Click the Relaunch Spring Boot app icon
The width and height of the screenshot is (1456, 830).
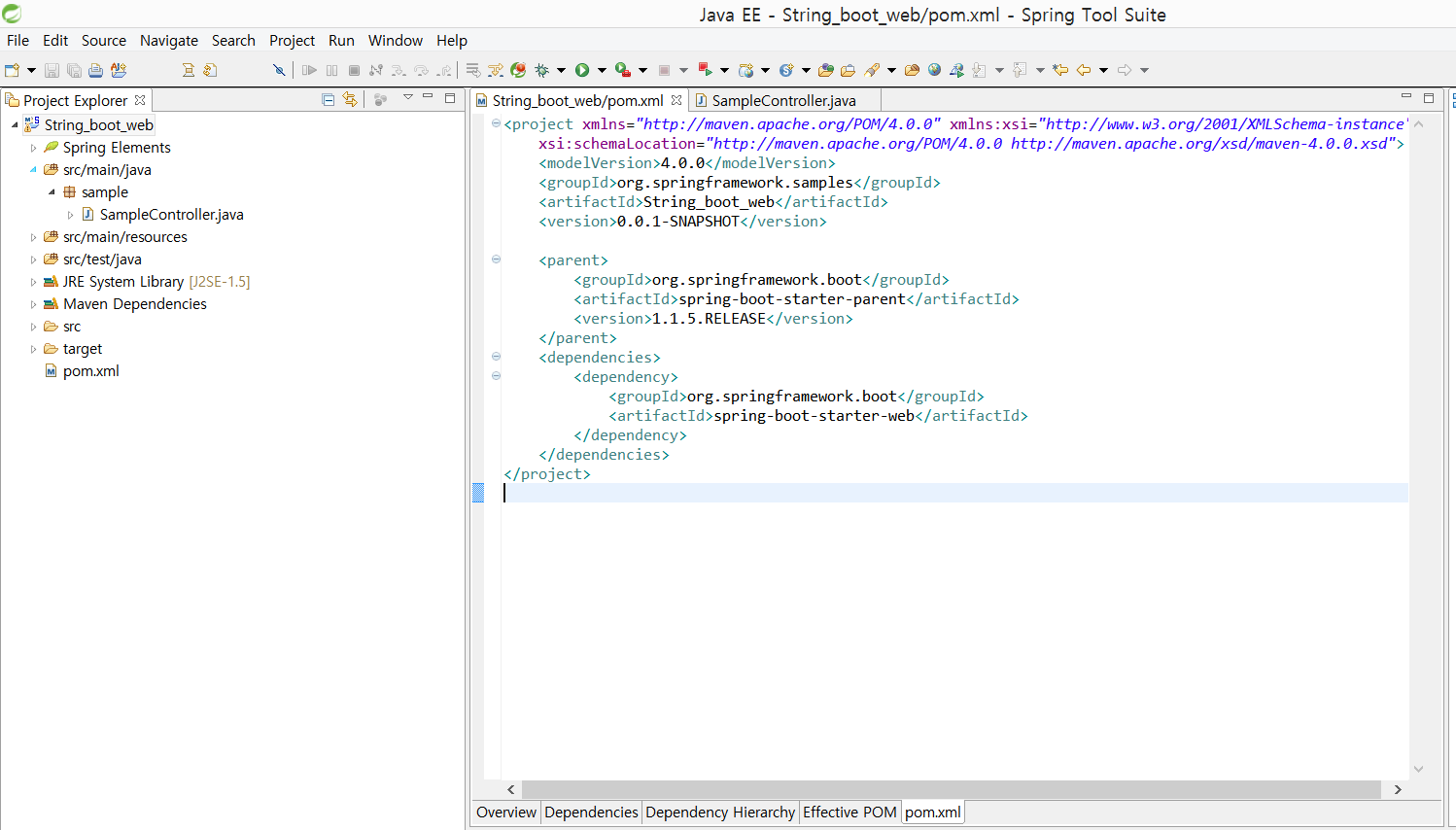point(518,70)
